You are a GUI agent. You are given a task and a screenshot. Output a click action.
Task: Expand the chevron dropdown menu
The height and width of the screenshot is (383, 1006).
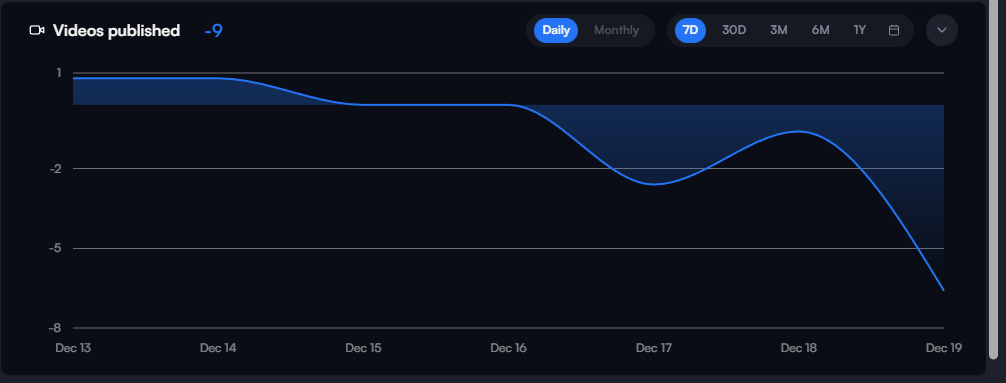[x=942, y=30]
